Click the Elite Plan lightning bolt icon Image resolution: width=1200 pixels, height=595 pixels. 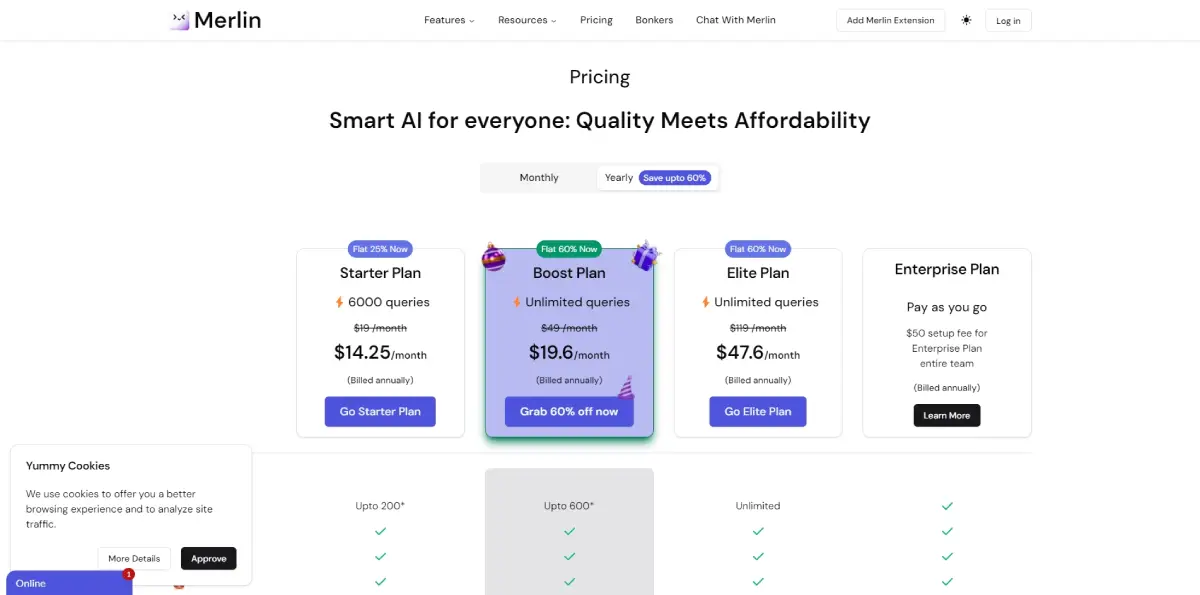(x=706, y=302)
